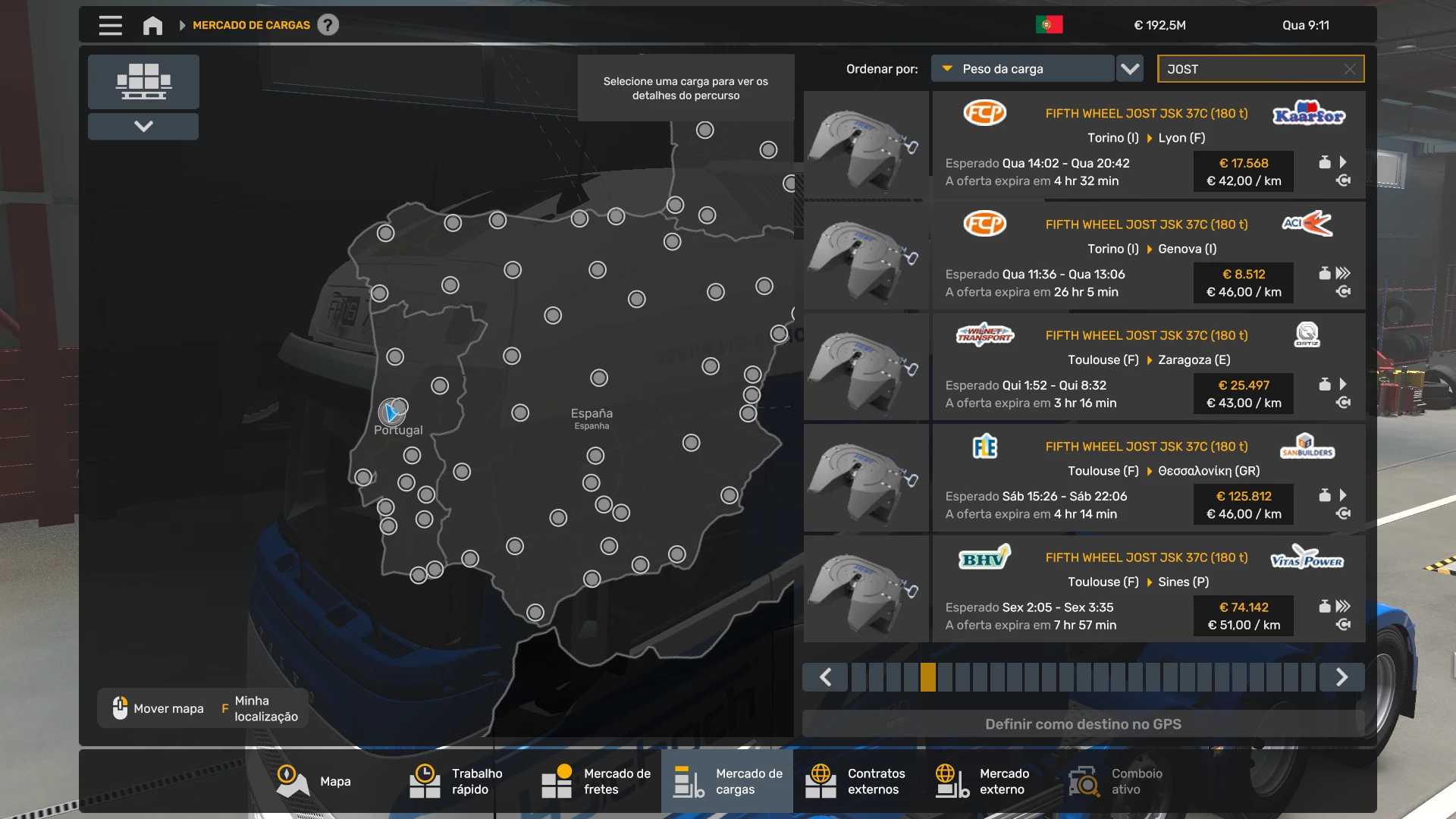
Task: Clear the JOST search field
Action: pos(1349,69)
